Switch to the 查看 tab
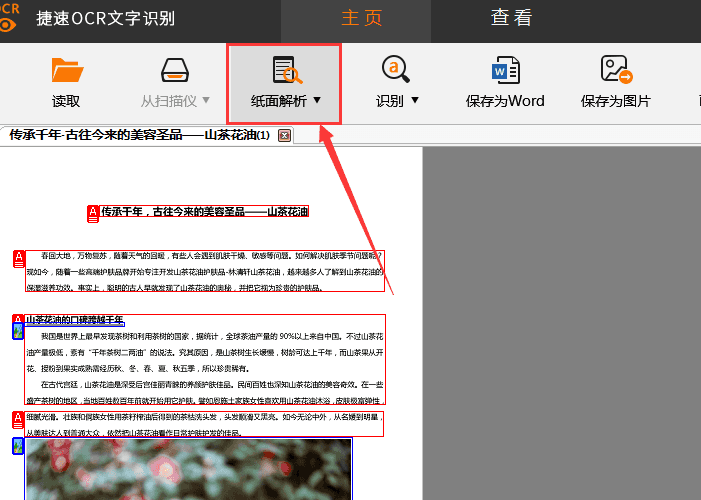The image size is (701, 500). tap(511, 18)
